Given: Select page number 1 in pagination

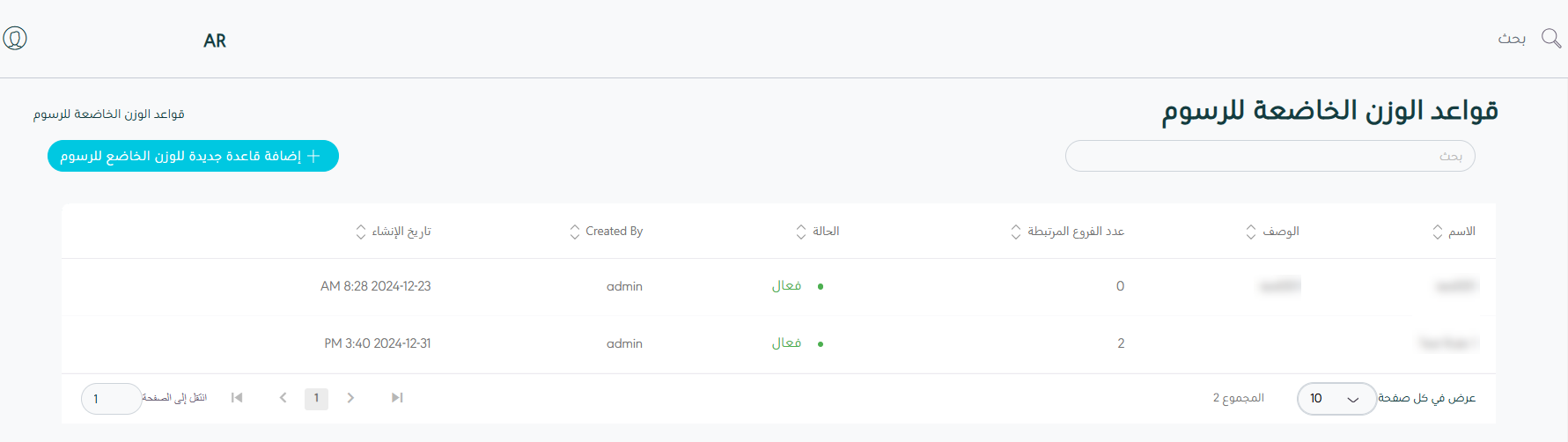Looking at the screenshot, I should pyautogui.click(x=316, y=398).
